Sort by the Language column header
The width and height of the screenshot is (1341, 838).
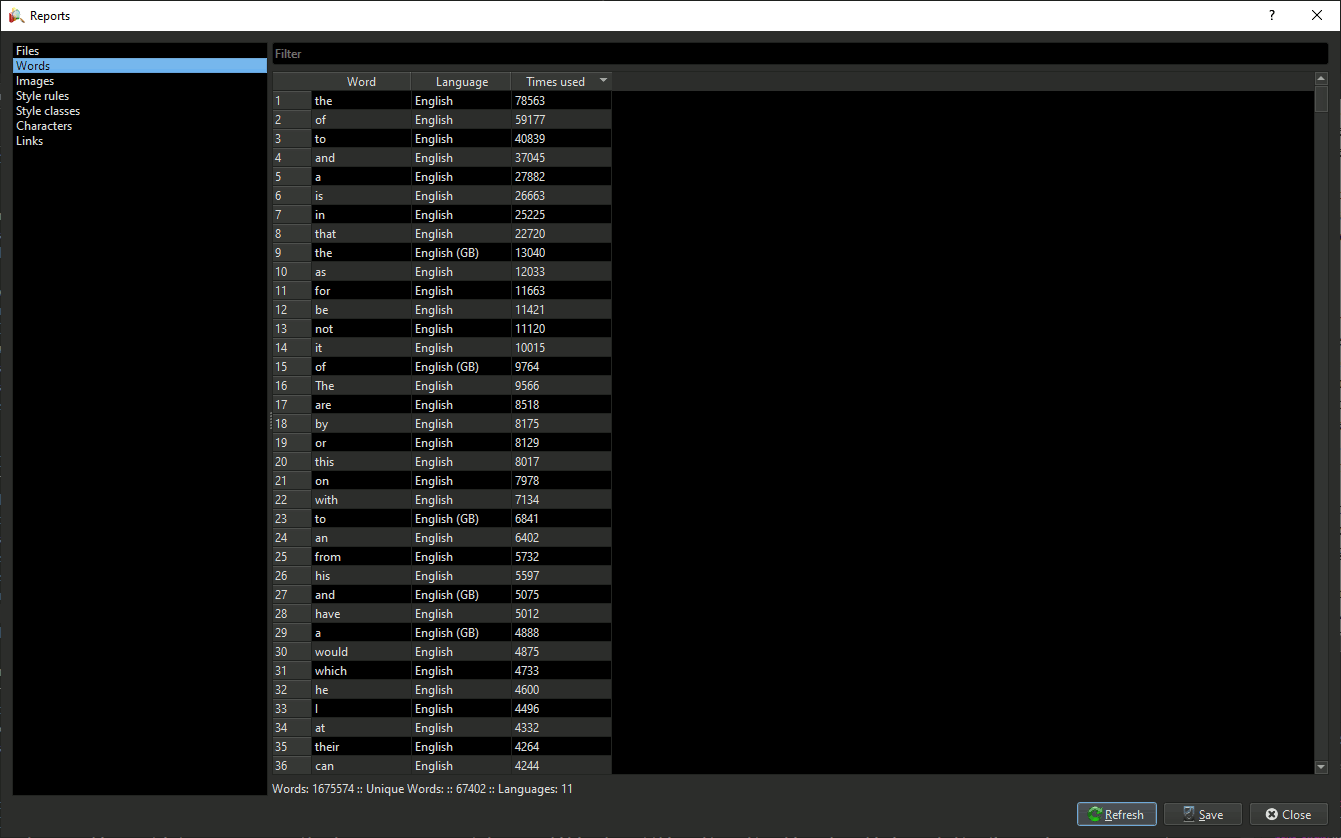tap(462, 82)
